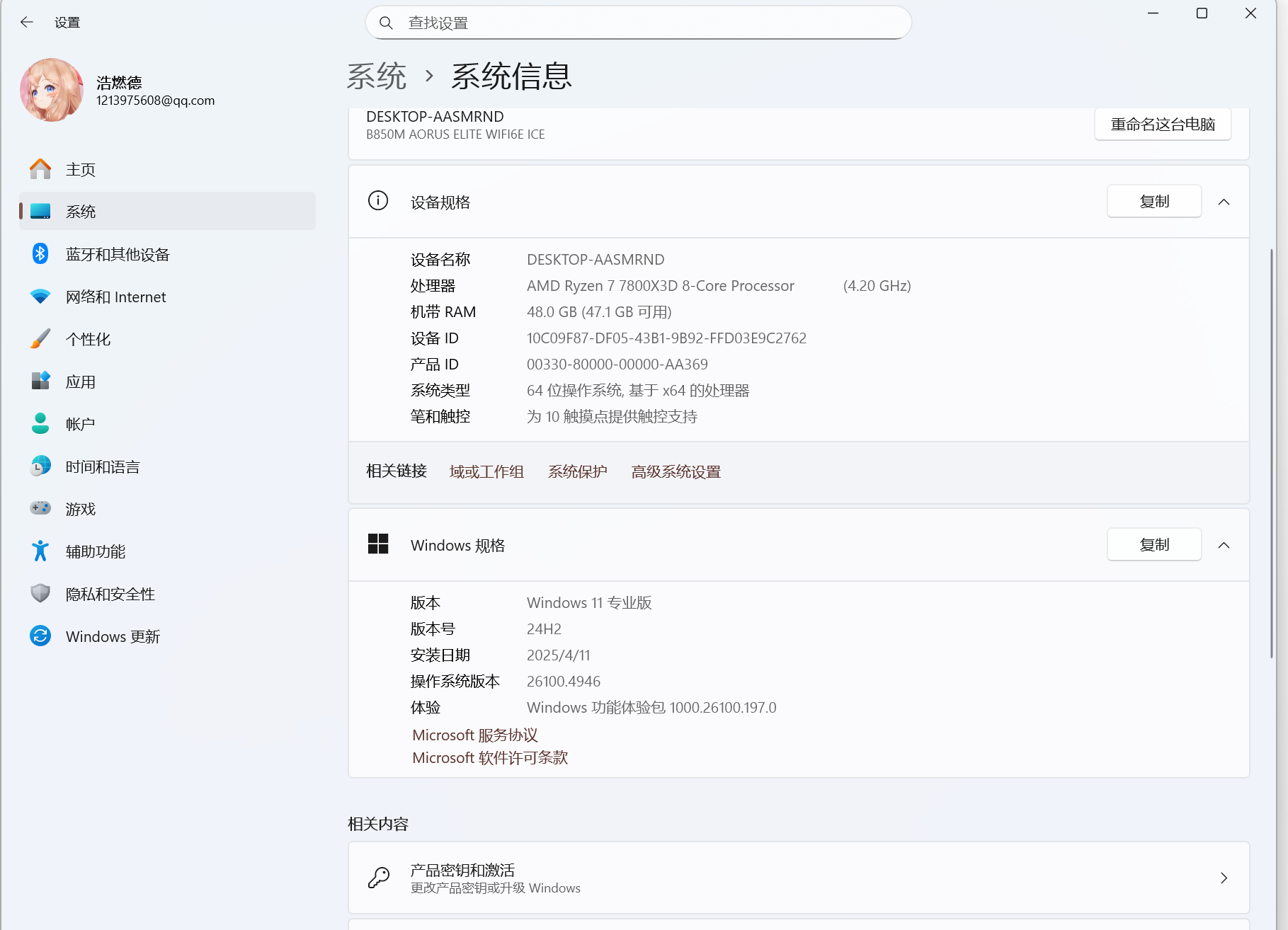Click the Personalization paintbrush icon
Screen dimensions: 1288x930
[40, 338]
